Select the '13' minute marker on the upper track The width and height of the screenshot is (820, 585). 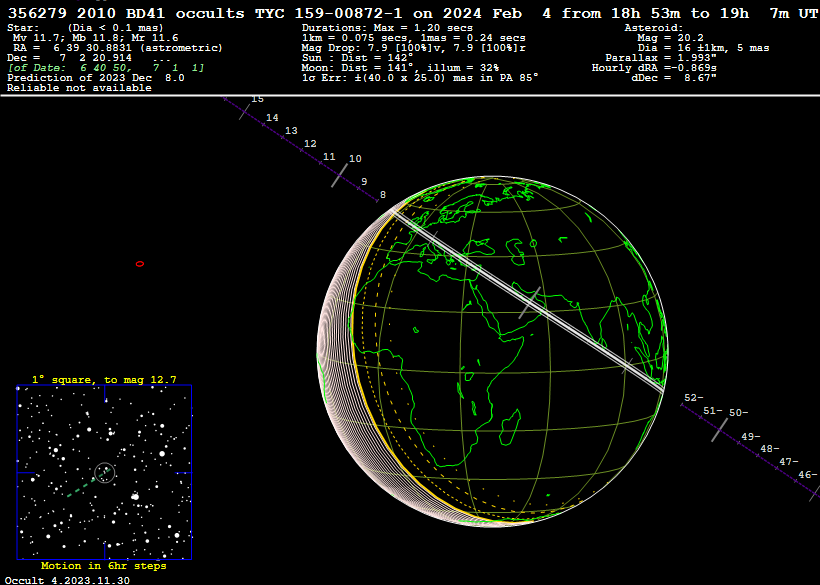tap(291, 131)
